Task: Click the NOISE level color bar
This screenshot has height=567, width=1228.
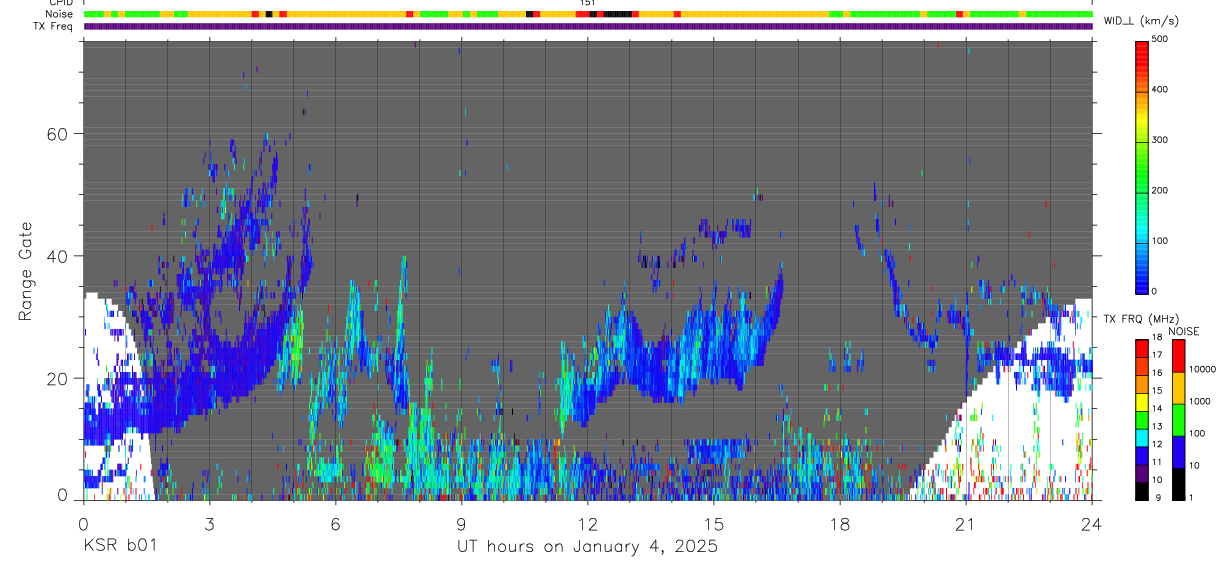Action: (x=1178, y=419)
